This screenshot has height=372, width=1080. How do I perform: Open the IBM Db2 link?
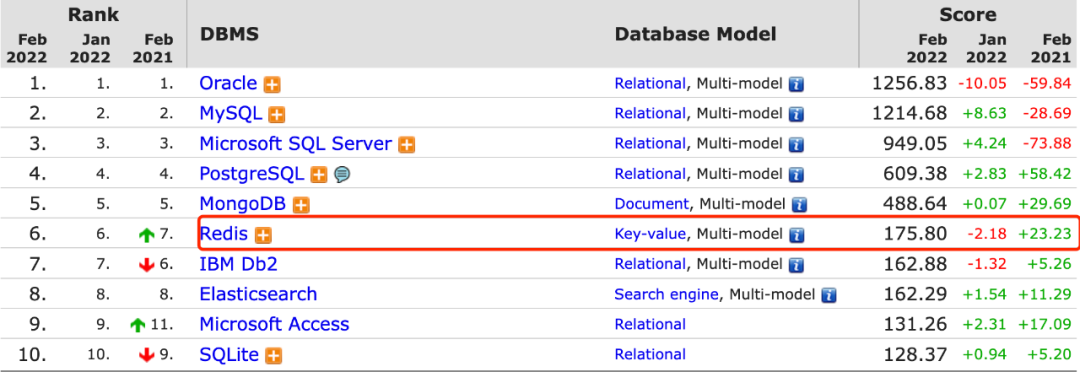238,265
